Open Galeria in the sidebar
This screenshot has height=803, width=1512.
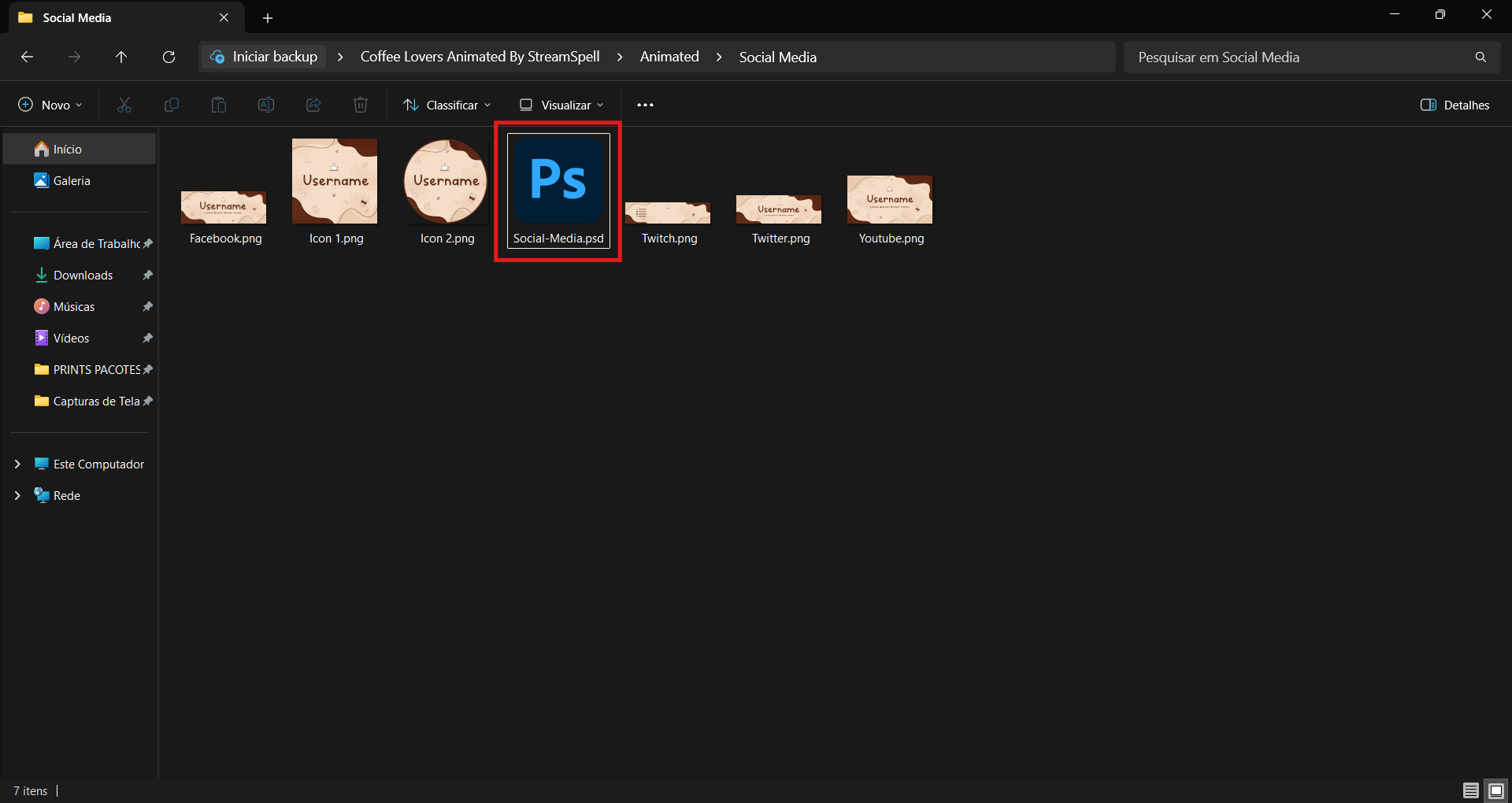(80, 180)
